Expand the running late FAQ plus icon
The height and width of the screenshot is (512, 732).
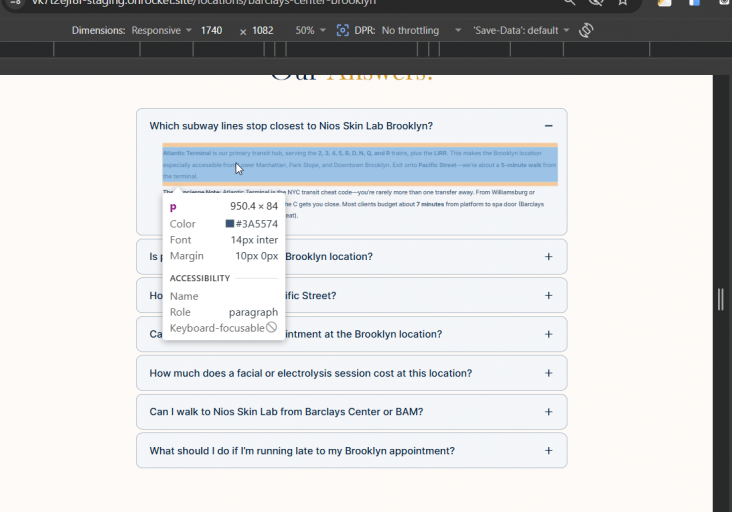pyautogui.click(x=549, y=450)
